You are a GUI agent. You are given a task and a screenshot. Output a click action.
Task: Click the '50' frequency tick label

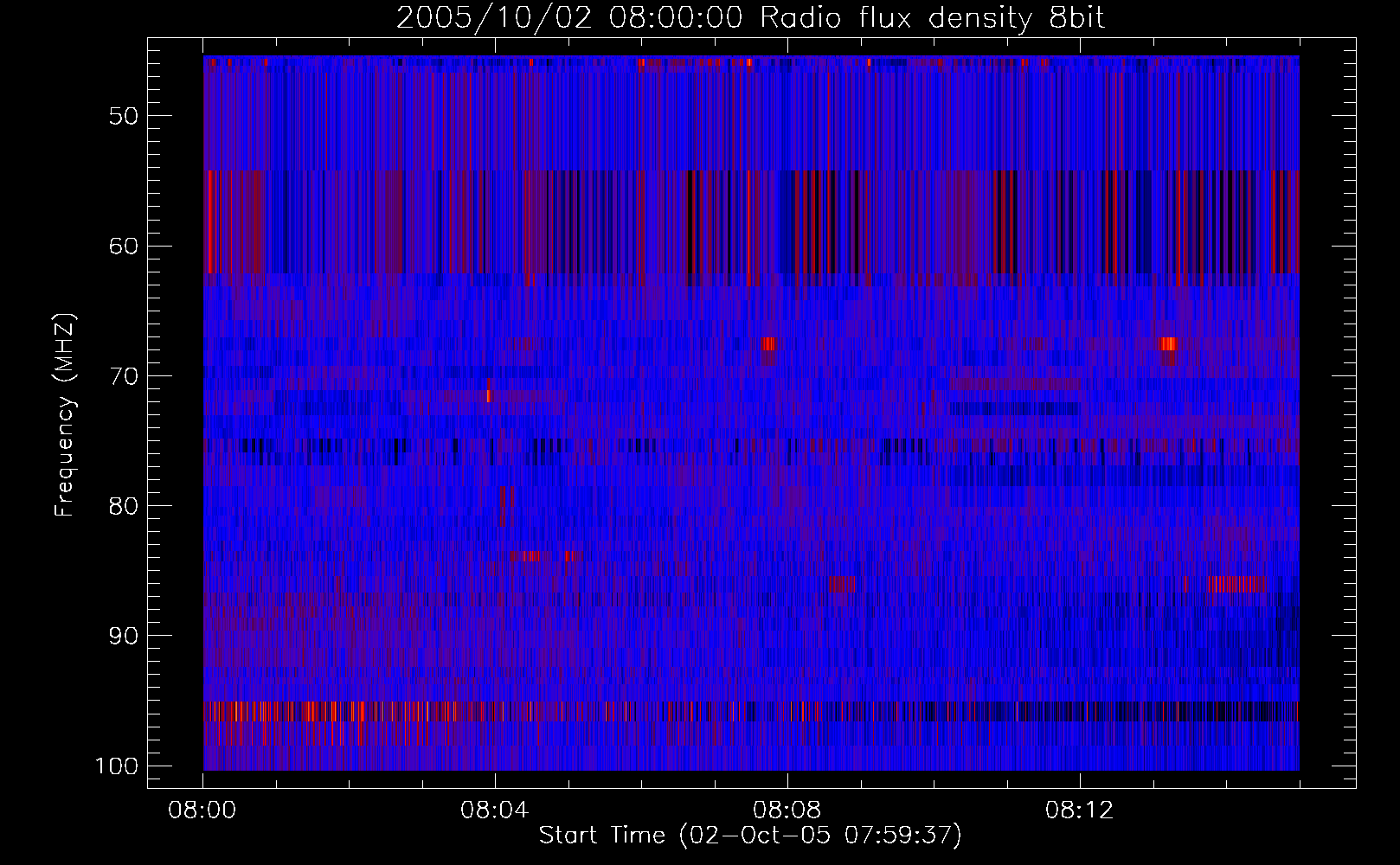124,116
